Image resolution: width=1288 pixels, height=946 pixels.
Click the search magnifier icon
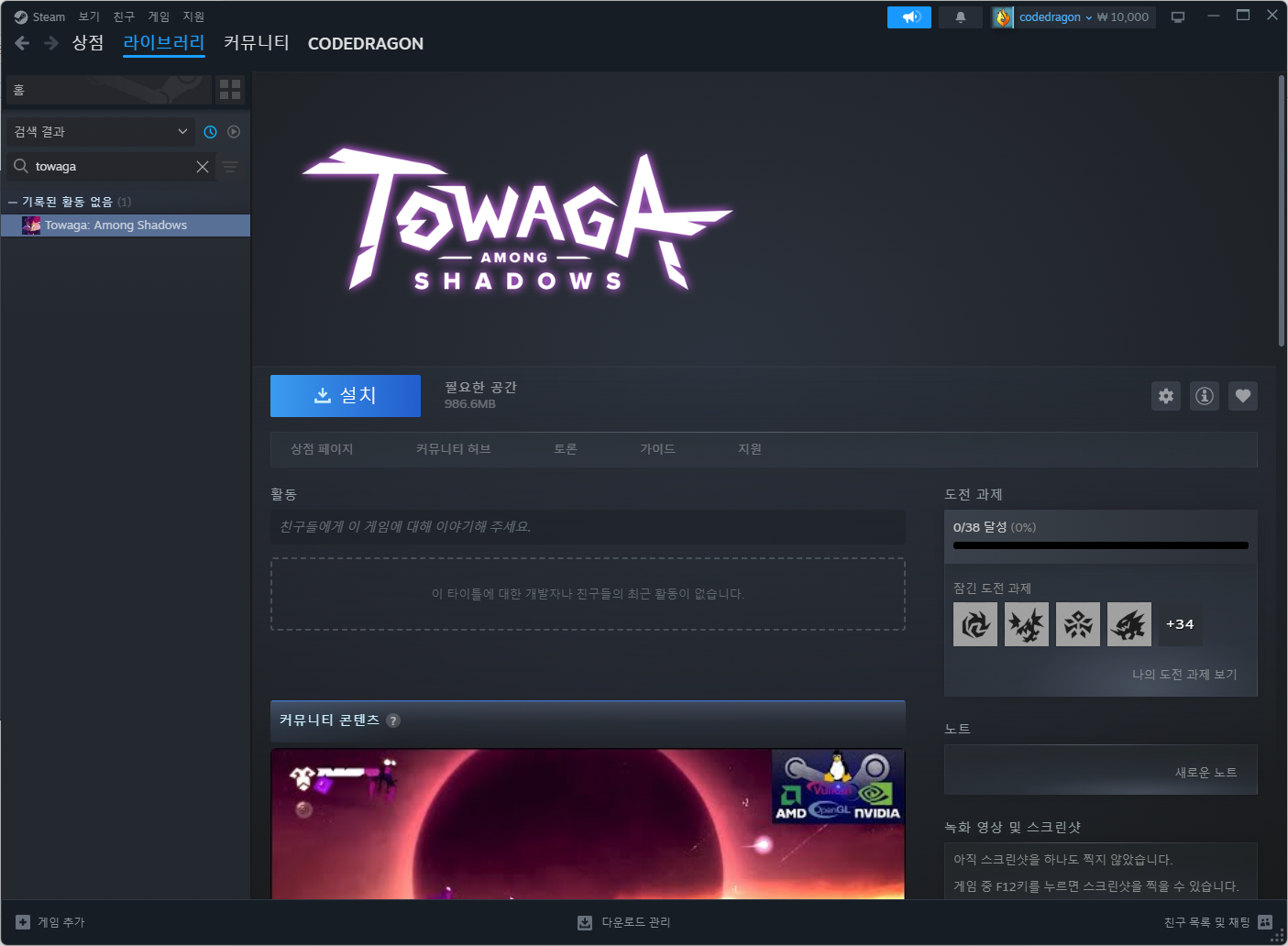click(x=20, y=166)
